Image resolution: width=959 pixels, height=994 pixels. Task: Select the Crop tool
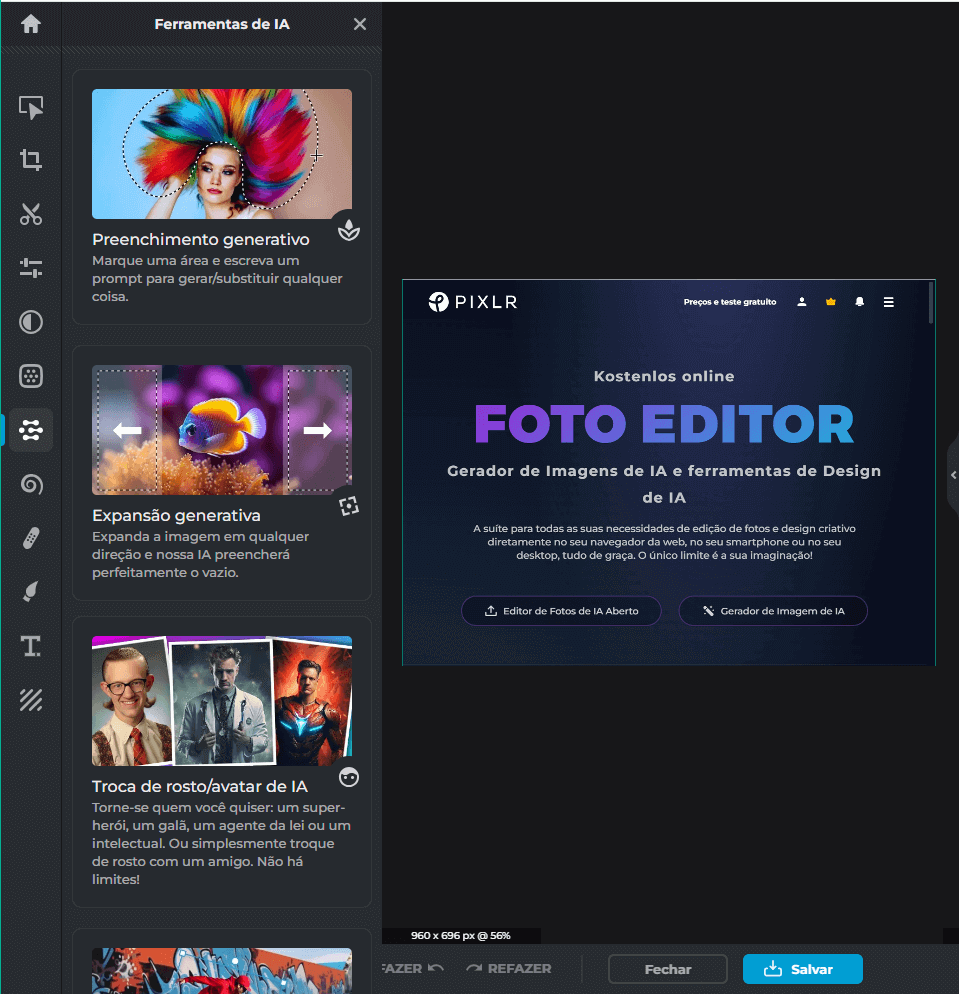30,160
